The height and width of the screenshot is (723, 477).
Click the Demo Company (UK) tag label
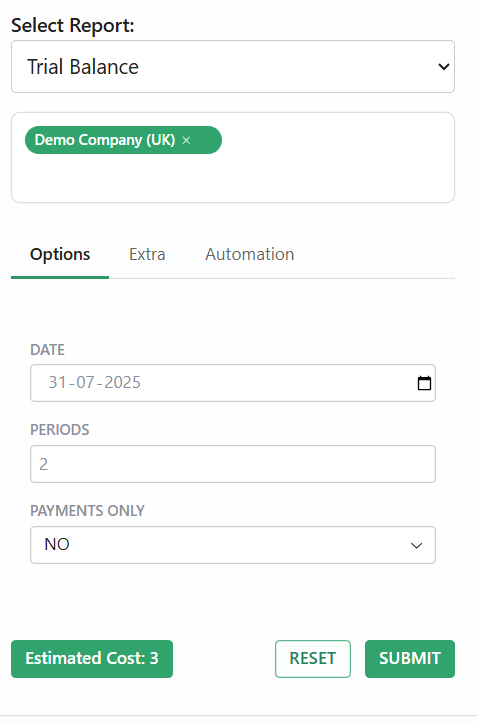pos(105,140)
